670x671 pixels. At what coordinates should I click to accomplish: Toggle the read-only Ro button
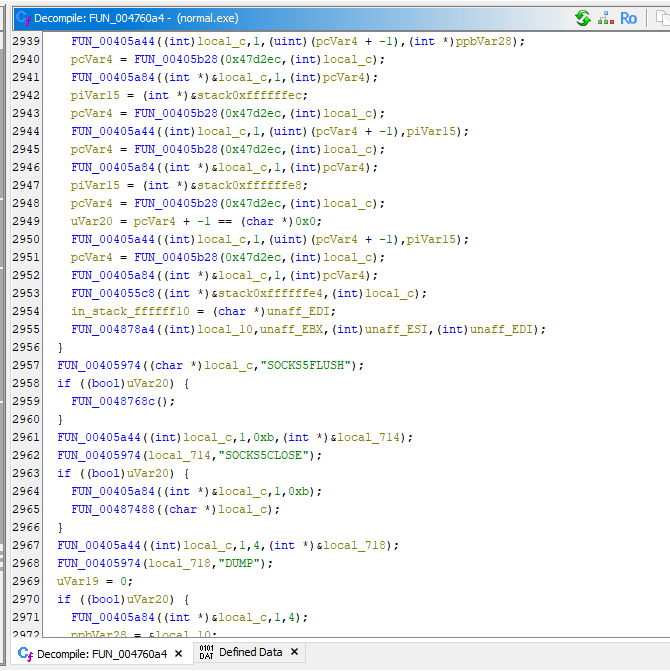click(x=628, y=17)
